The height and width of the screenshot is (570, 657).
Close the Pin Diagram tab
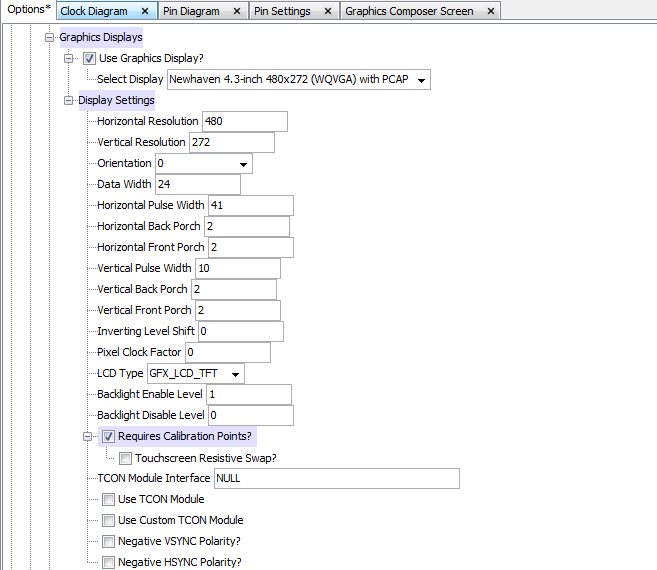236,12
